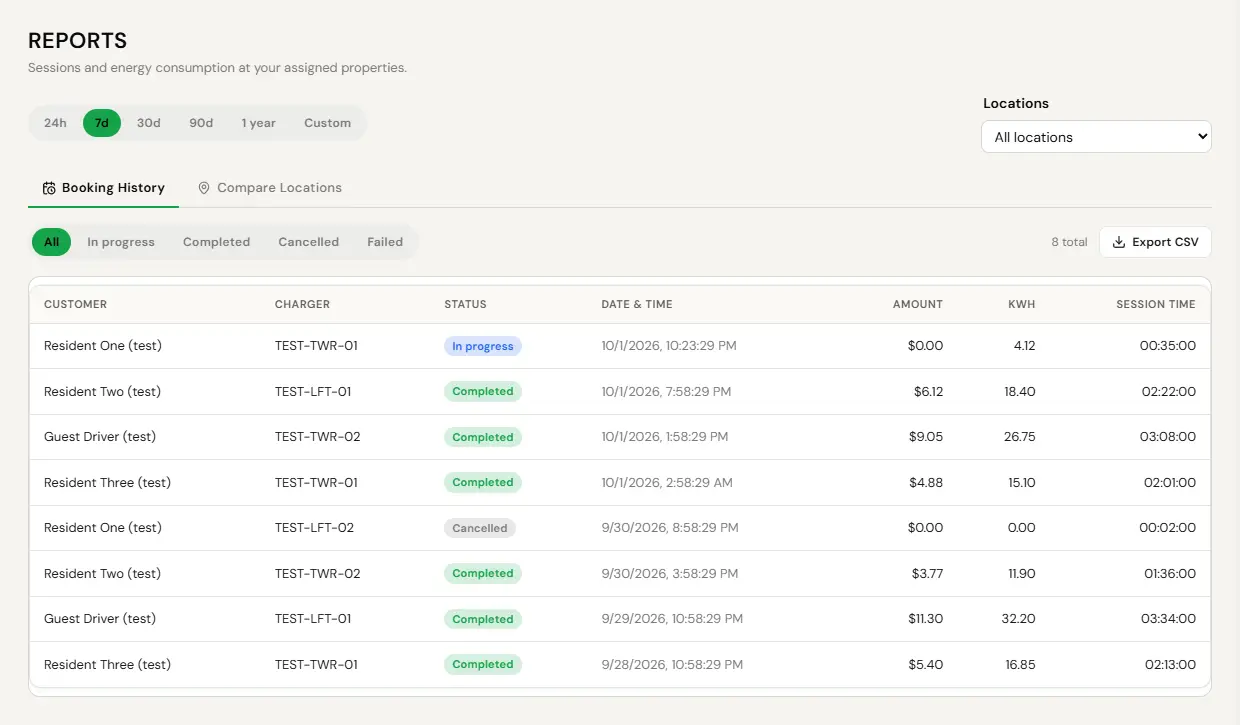
Task: Click the date 9/30/2026, 8:58:29 PM
Action: pyautogui.click(x=670, y=528)
